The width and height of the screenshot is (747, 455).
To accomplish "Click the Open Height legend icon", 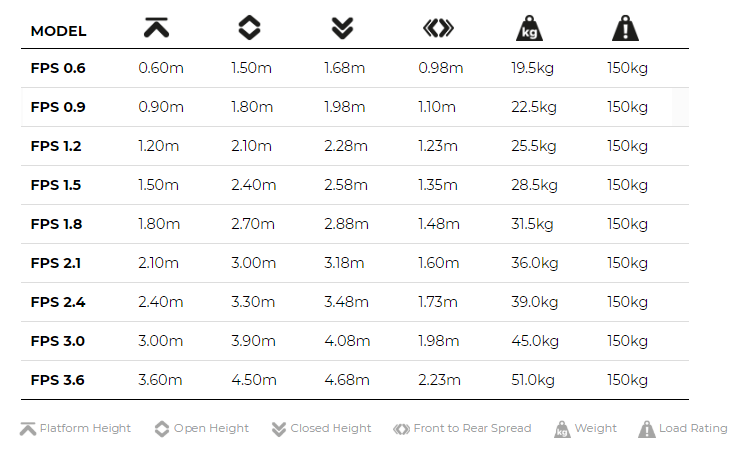I will tap(162, 429).
